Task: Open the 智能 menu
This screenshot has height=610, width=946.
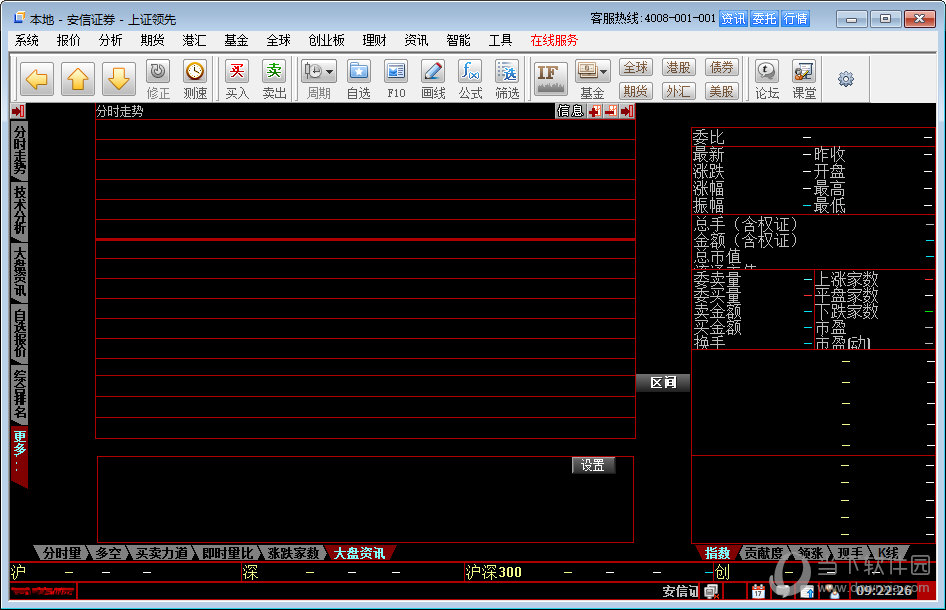Action: (458, 40)
